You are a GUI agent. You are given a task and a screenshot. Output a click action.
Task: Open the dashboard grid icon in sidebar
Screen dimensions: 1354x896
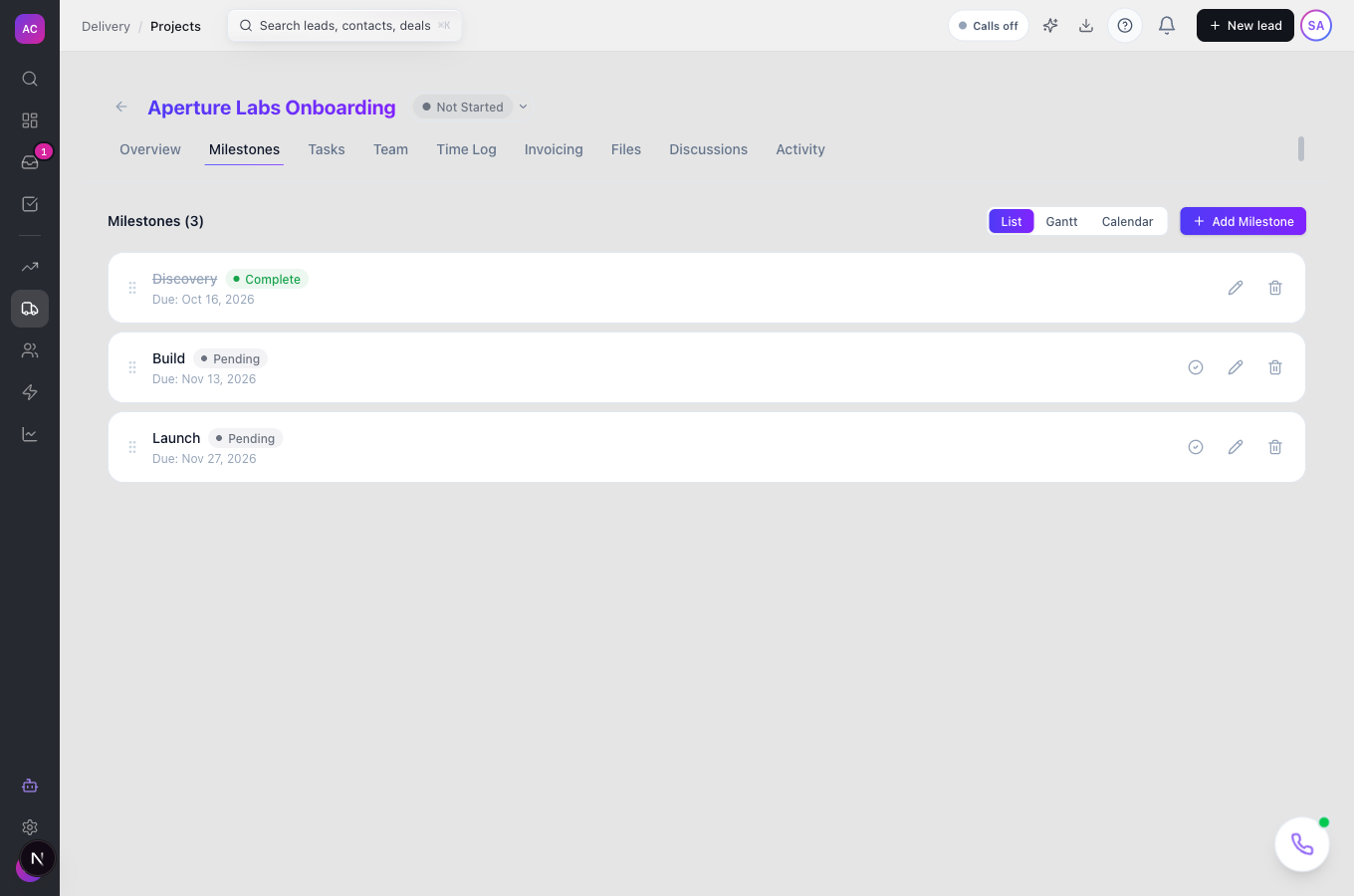coord(30,120)
